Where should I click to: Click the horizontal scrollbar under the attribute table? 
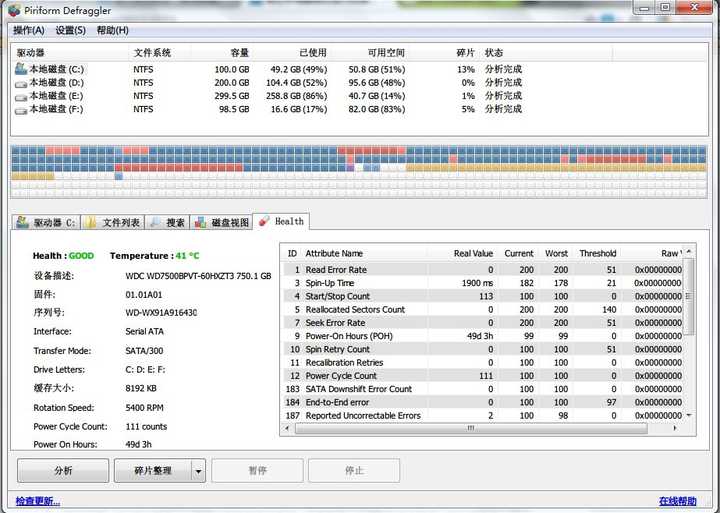coord(480,428)
